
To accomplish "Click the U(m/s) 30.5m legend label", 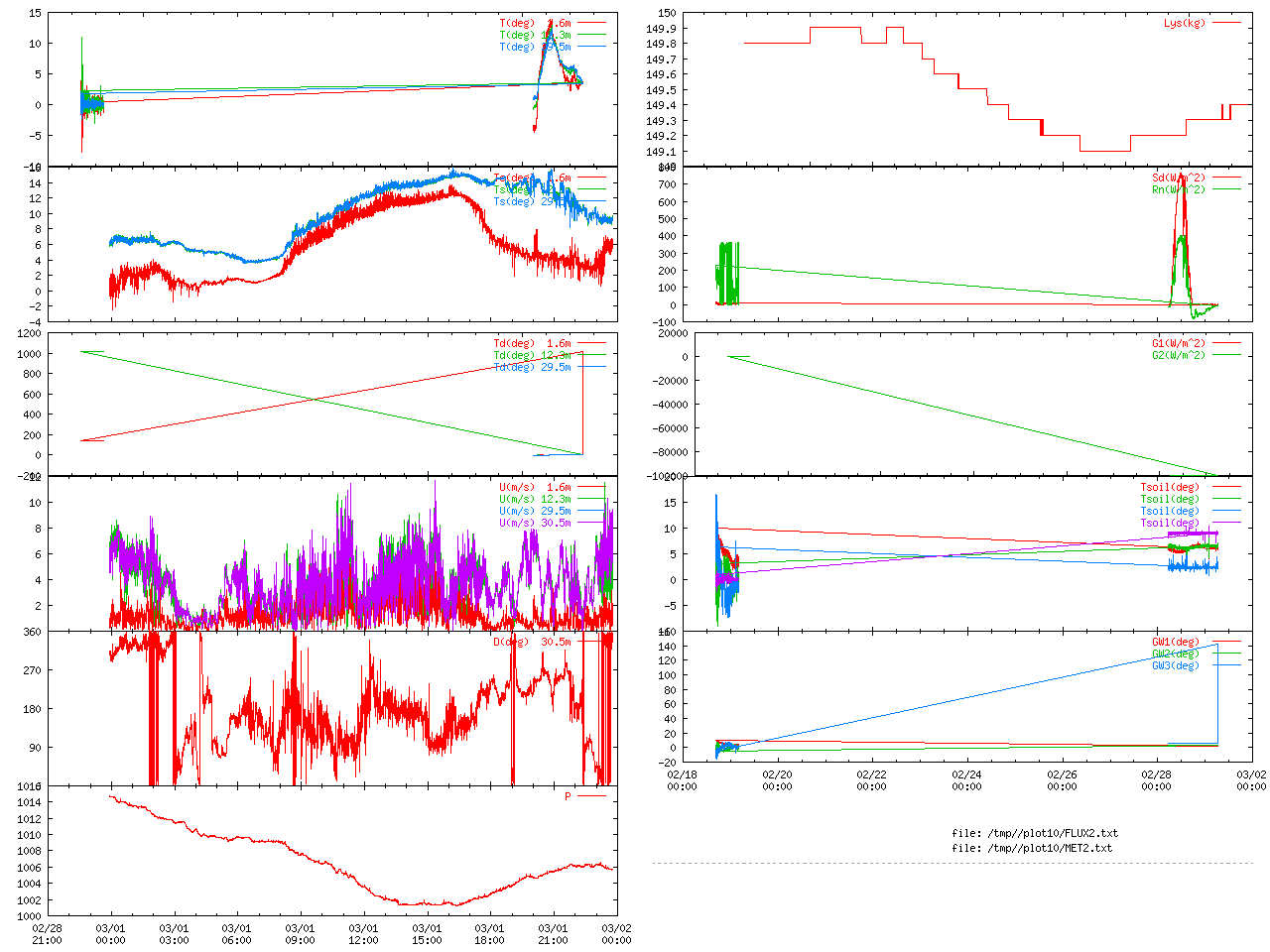I will (535, 523).
